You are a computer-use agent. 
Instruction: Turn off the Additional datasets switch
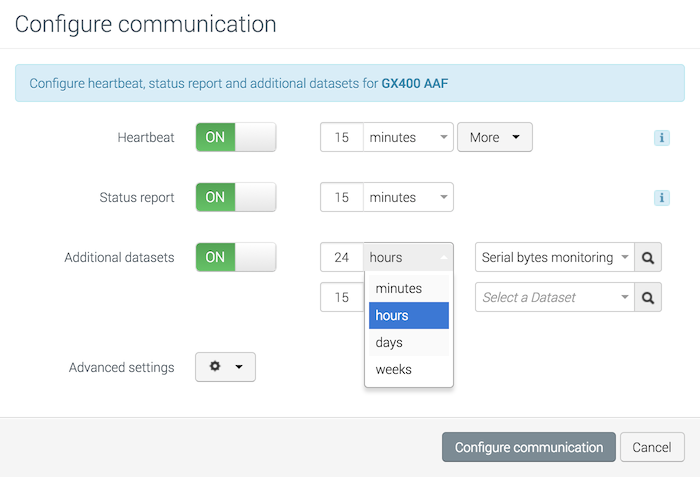[235, 258]
